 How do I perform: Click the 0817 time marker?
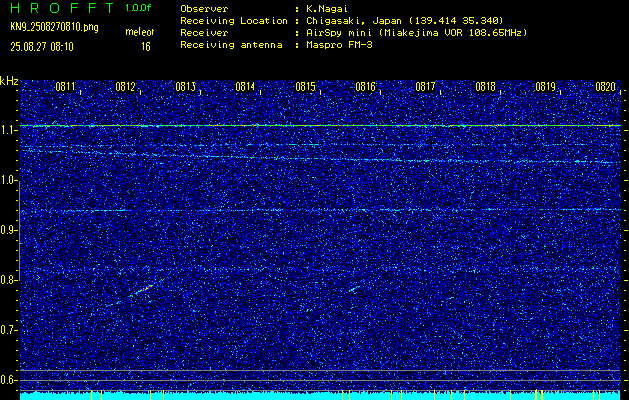click(425, 86)
